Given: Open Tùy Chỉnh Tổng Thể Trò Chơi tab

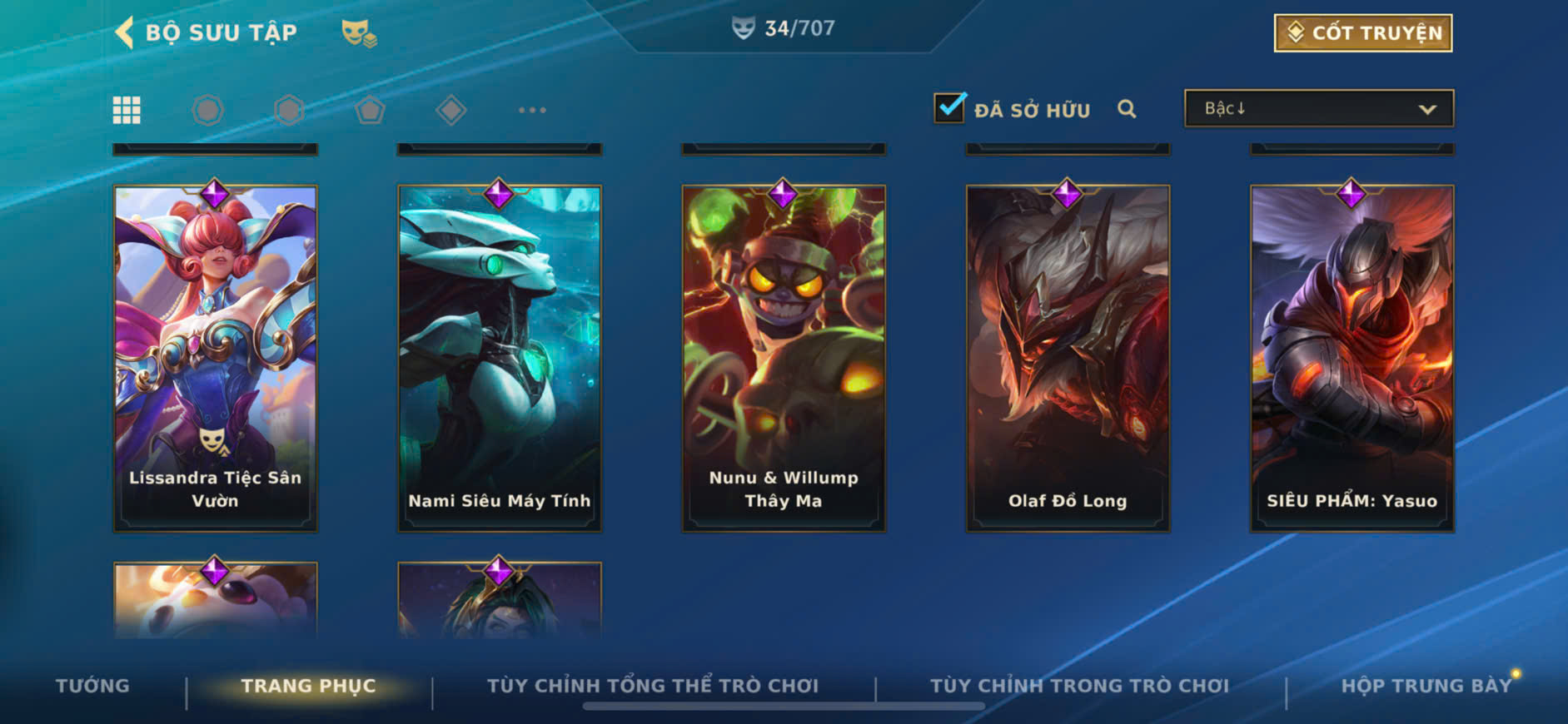Looking at the screenshot, I should pos(653,686).
